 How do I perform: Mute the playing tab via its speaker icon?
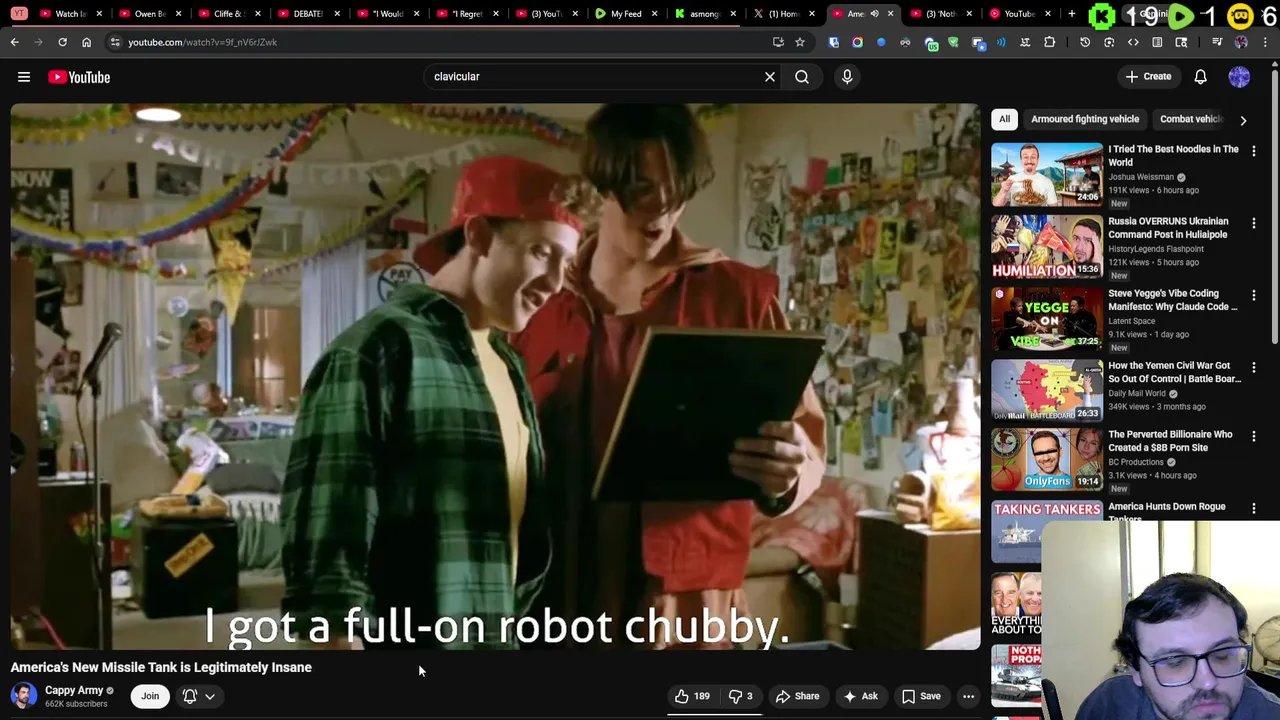(875, 14)
